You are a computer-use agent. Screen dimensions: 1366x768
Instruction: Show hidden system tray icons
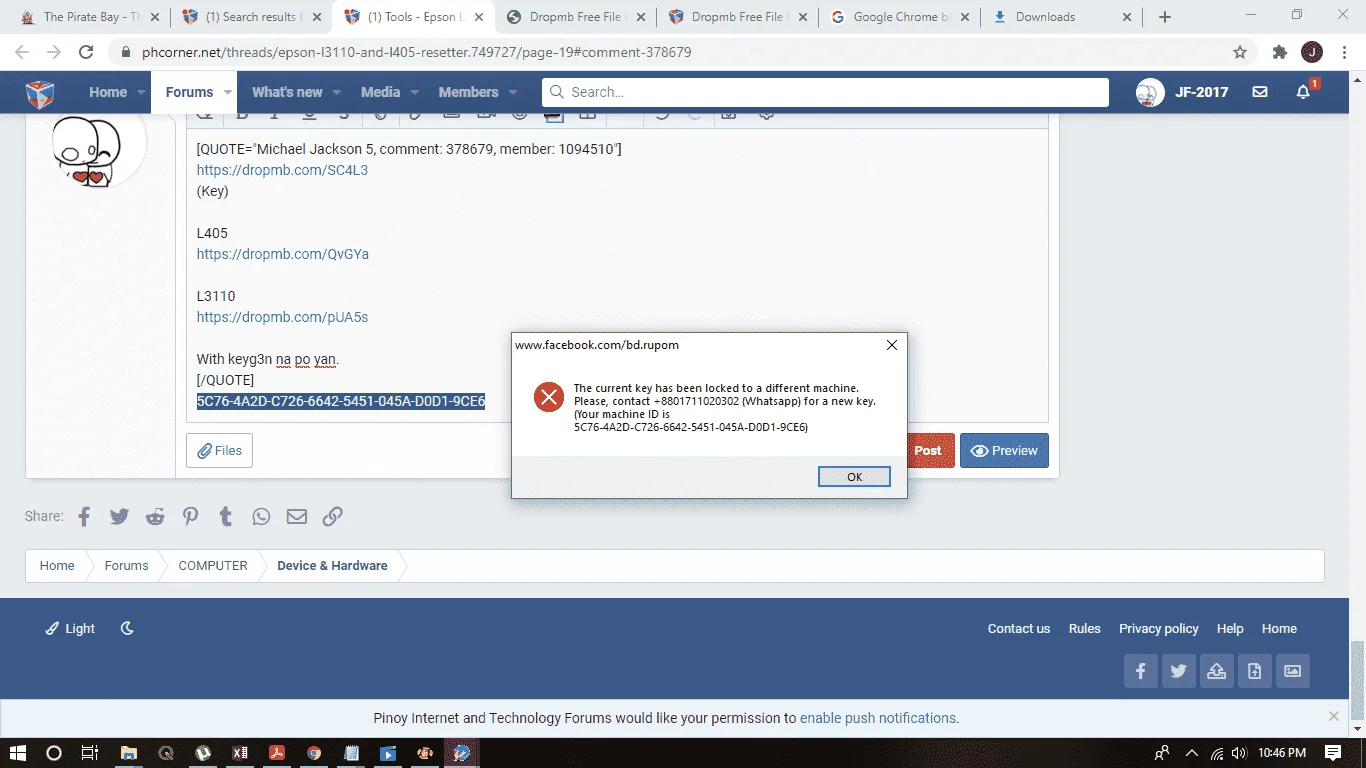[1191, 753]
